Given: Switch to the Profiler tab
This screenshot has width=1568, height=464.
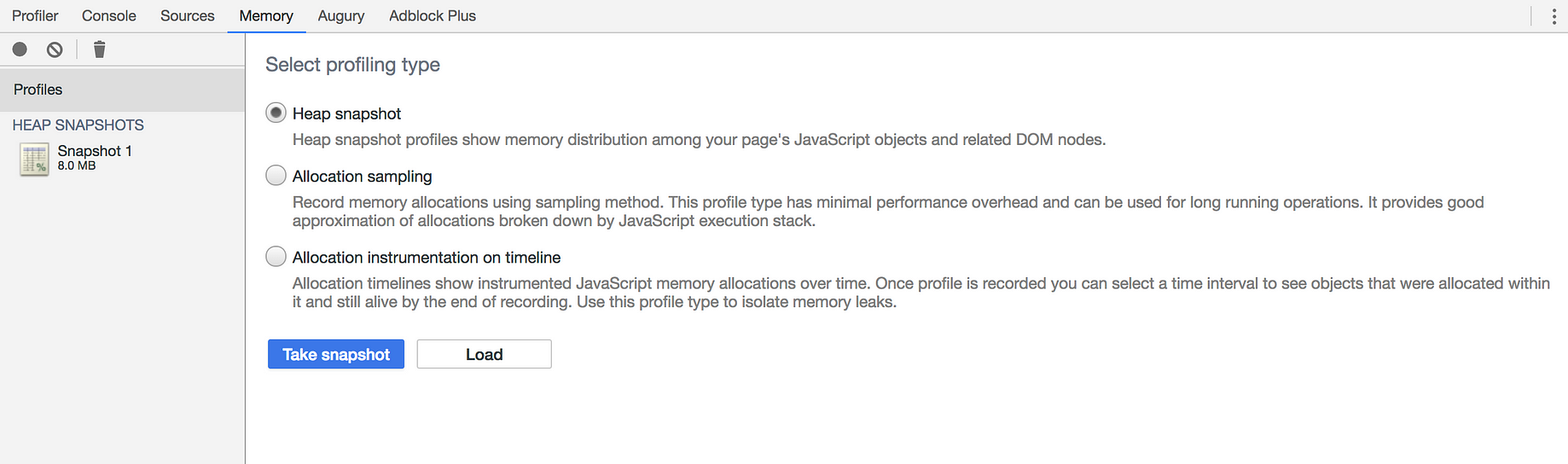Looking at the screenshot, I should click(x=35, y=15).
